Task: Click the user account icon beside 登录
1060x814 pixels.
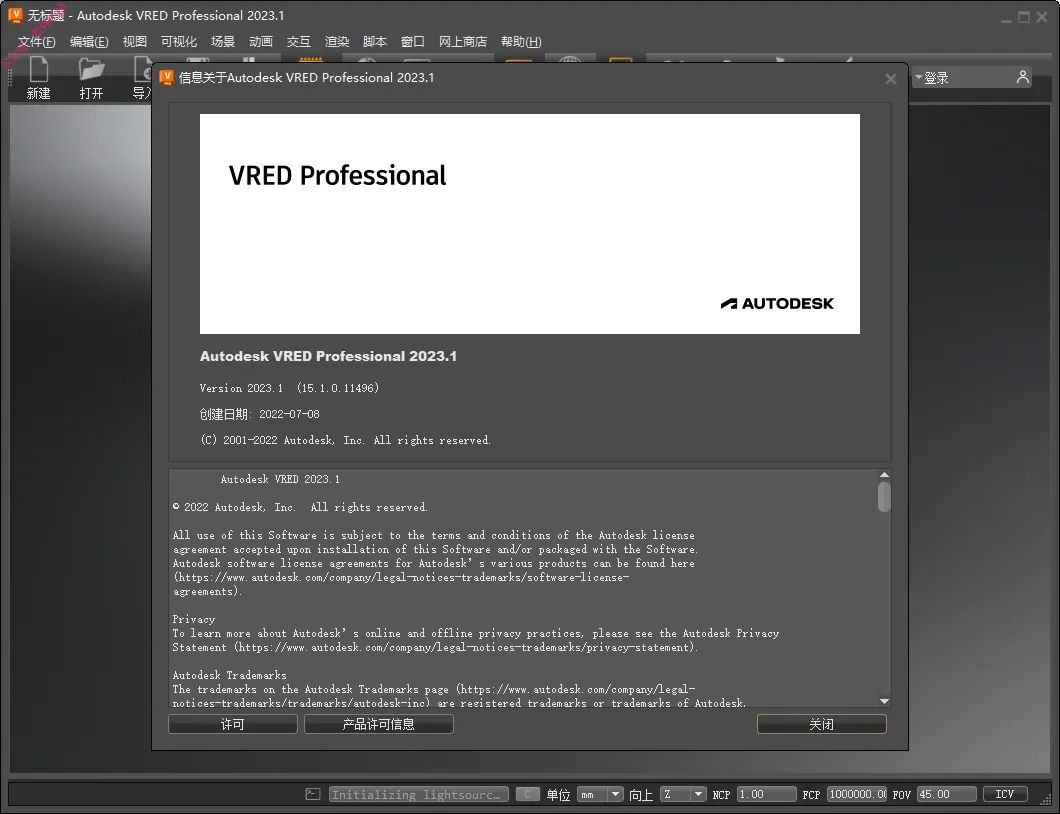Action: (x=1022, y=77)
